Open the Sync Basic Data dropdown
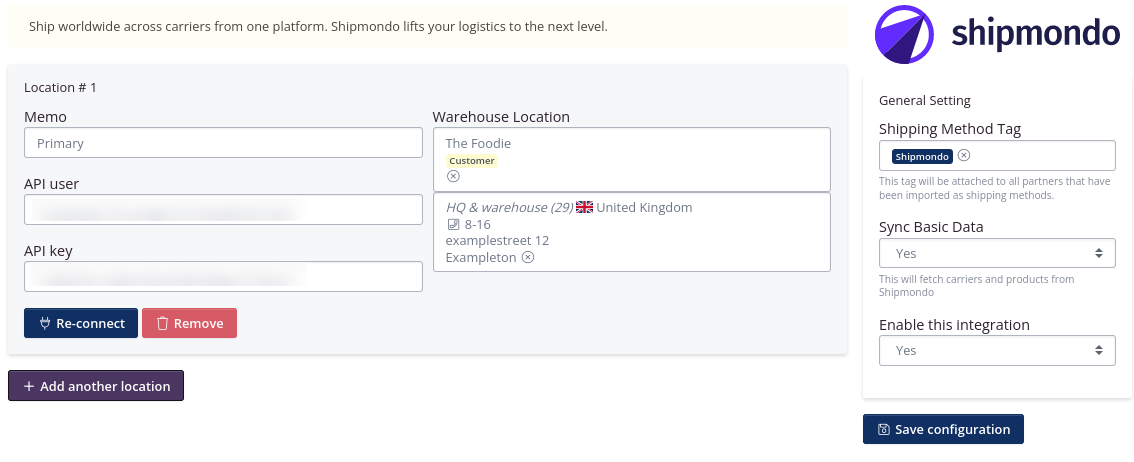 coord(997,253)
